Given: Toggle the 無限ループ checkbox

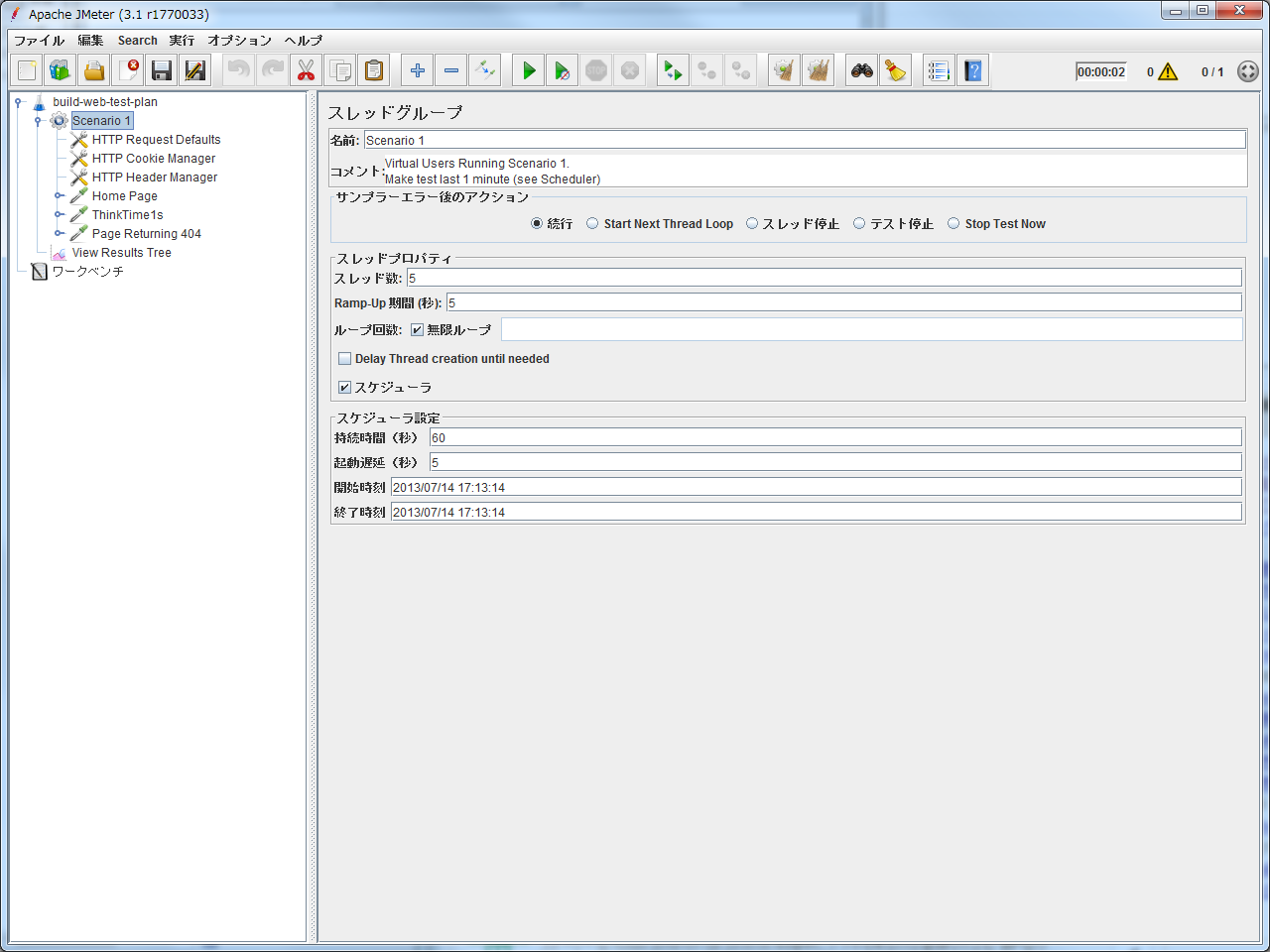Looking at the screenshot, I should tap(417, 330).
